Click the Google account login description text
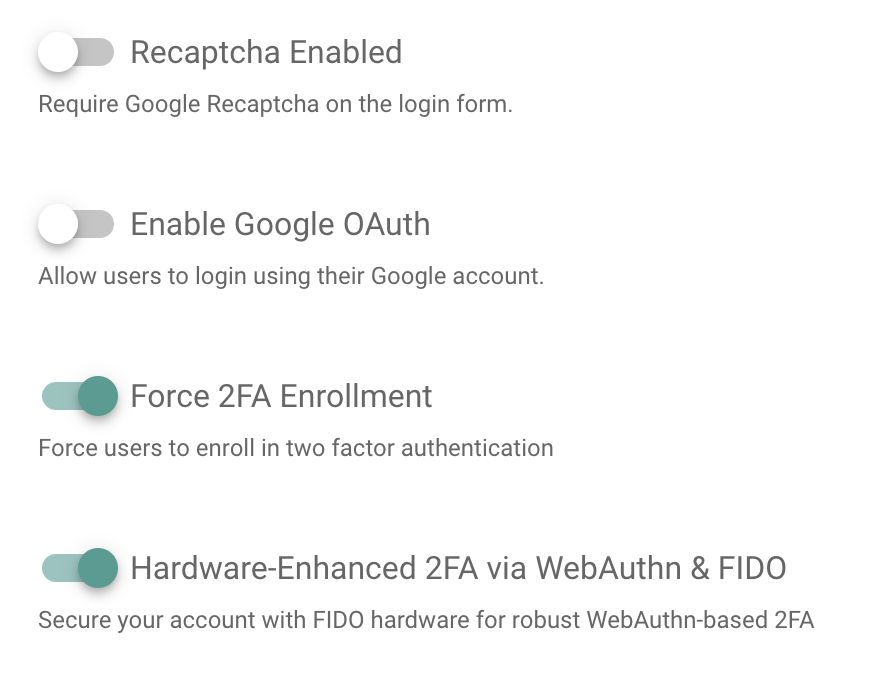Viewport: 886px width, 674px height. click(x=291, y=276)
